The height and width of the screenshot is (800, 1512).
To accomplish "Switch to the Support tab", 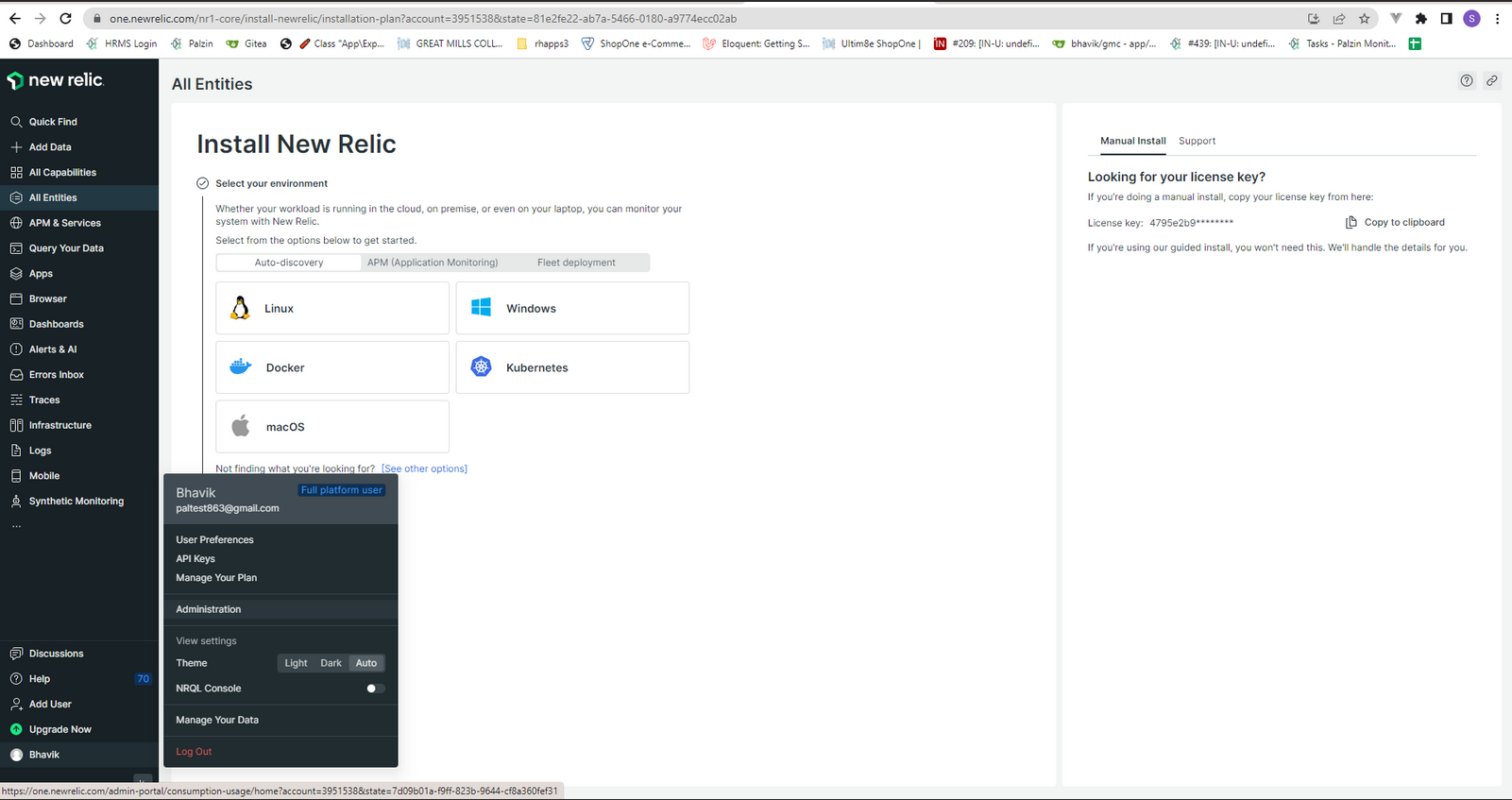I will [1197, 141].
